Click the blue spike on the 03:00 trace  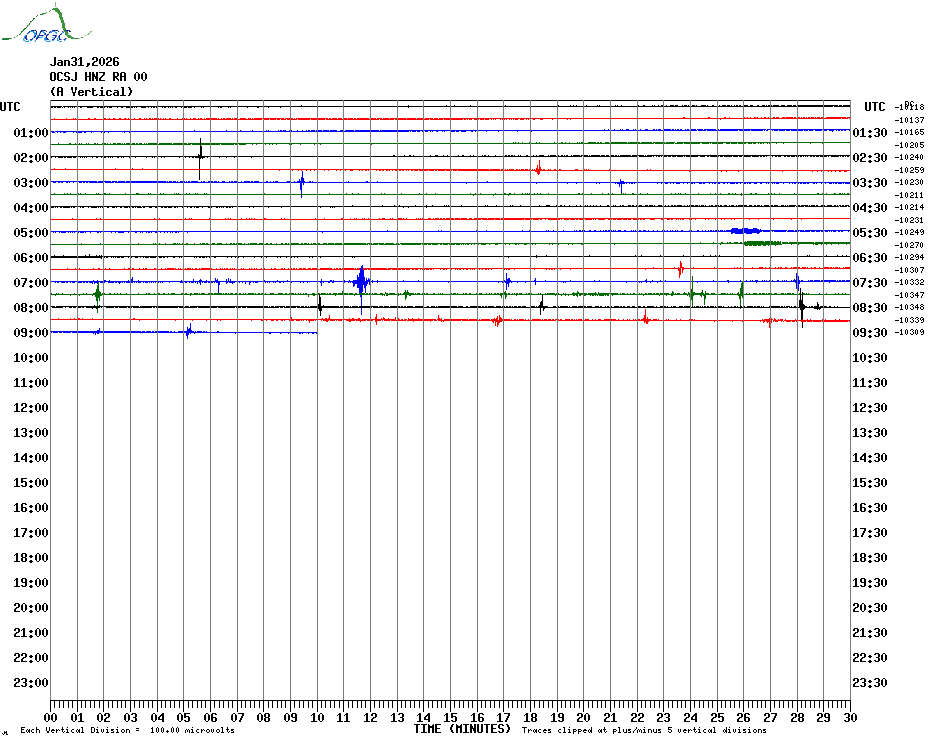point(301,182)
